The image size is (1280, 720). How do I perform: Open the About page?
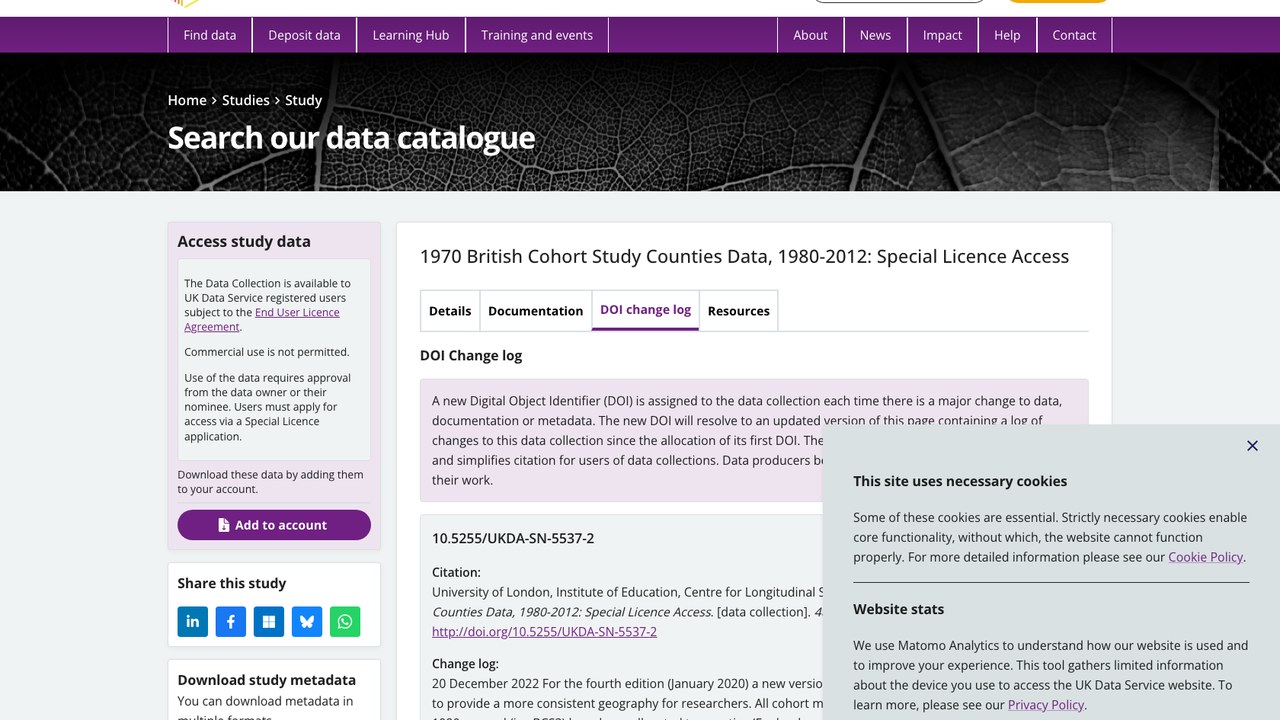coord(810,35)
